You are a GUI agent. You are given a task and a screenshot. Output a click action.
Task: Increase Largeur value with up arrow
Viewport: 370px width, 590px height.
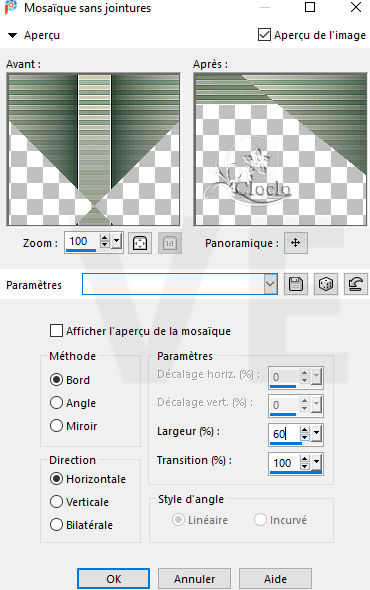305,429
